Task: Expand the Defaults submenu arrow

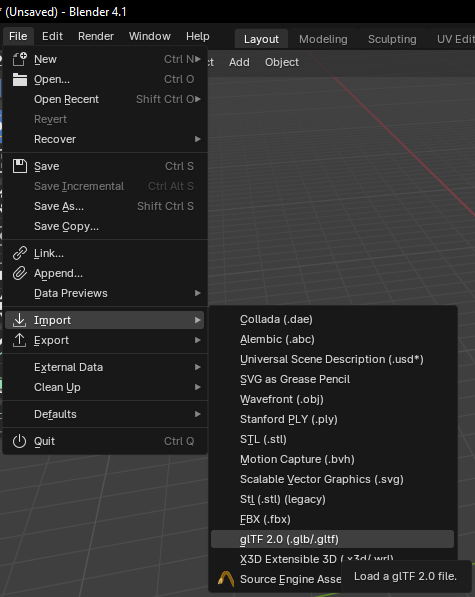Action: coord(198,414)
